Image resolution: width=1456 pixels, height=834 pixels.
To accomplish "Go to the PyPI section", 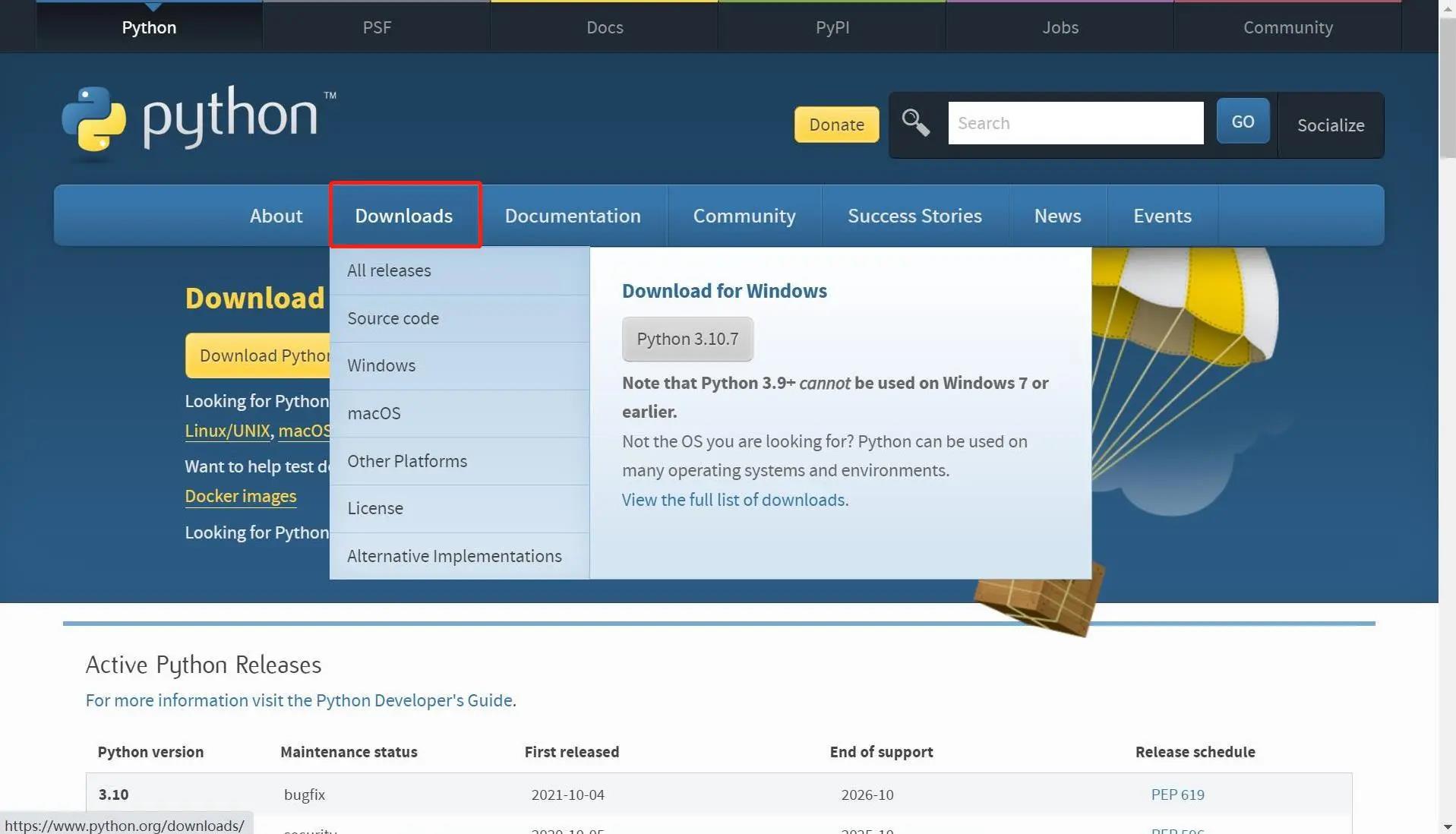I will click(x=832, y=27).
